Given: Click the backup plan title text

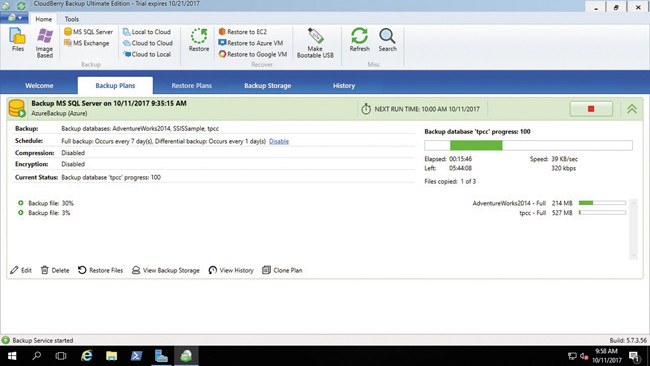Looking at the screenshot, I should pos(109,103).
